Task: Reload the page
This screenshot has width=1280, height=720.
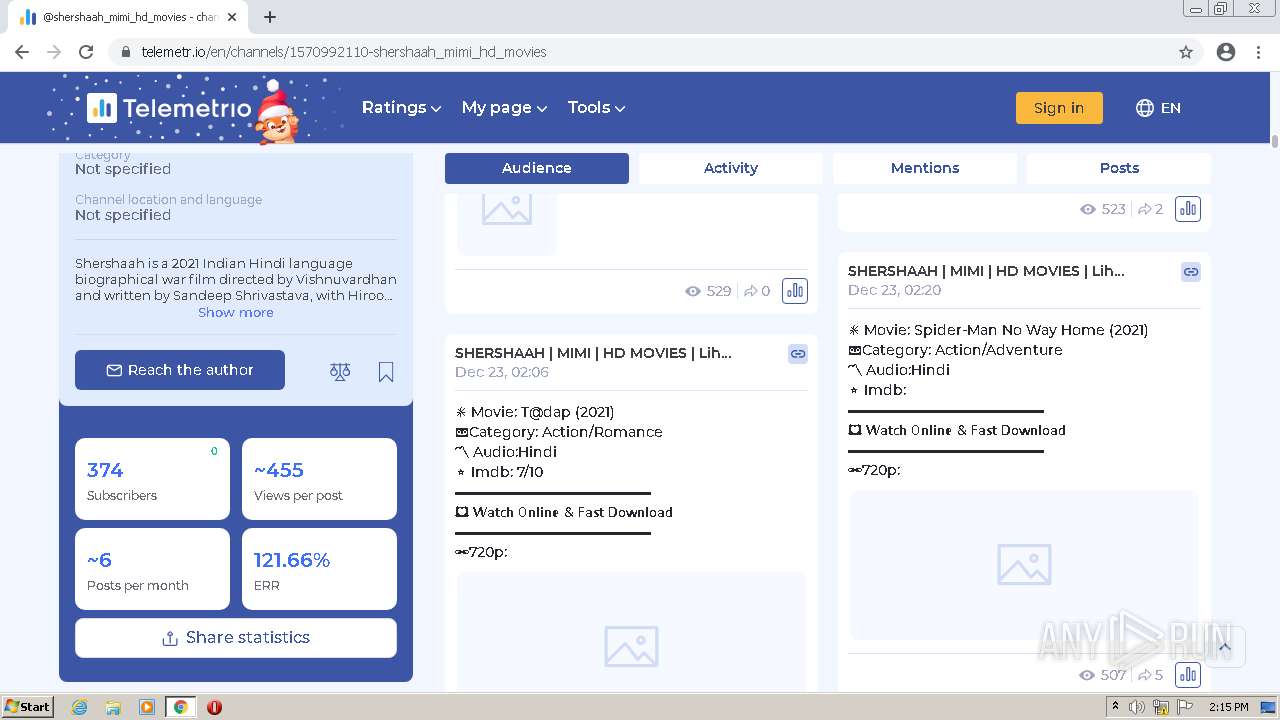Action: coord(86,52)
